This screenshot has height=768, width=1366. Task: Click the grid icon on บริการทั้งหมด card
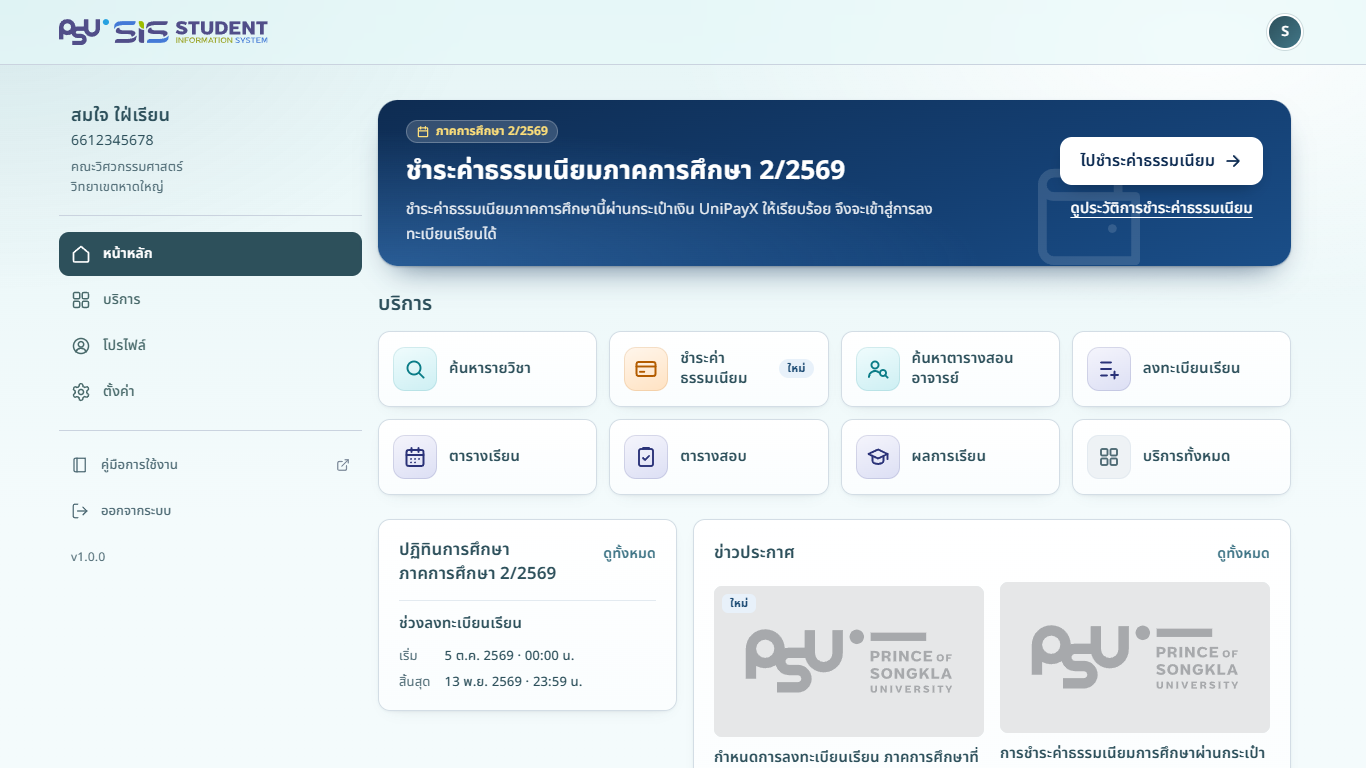[x=1109, y=457]
